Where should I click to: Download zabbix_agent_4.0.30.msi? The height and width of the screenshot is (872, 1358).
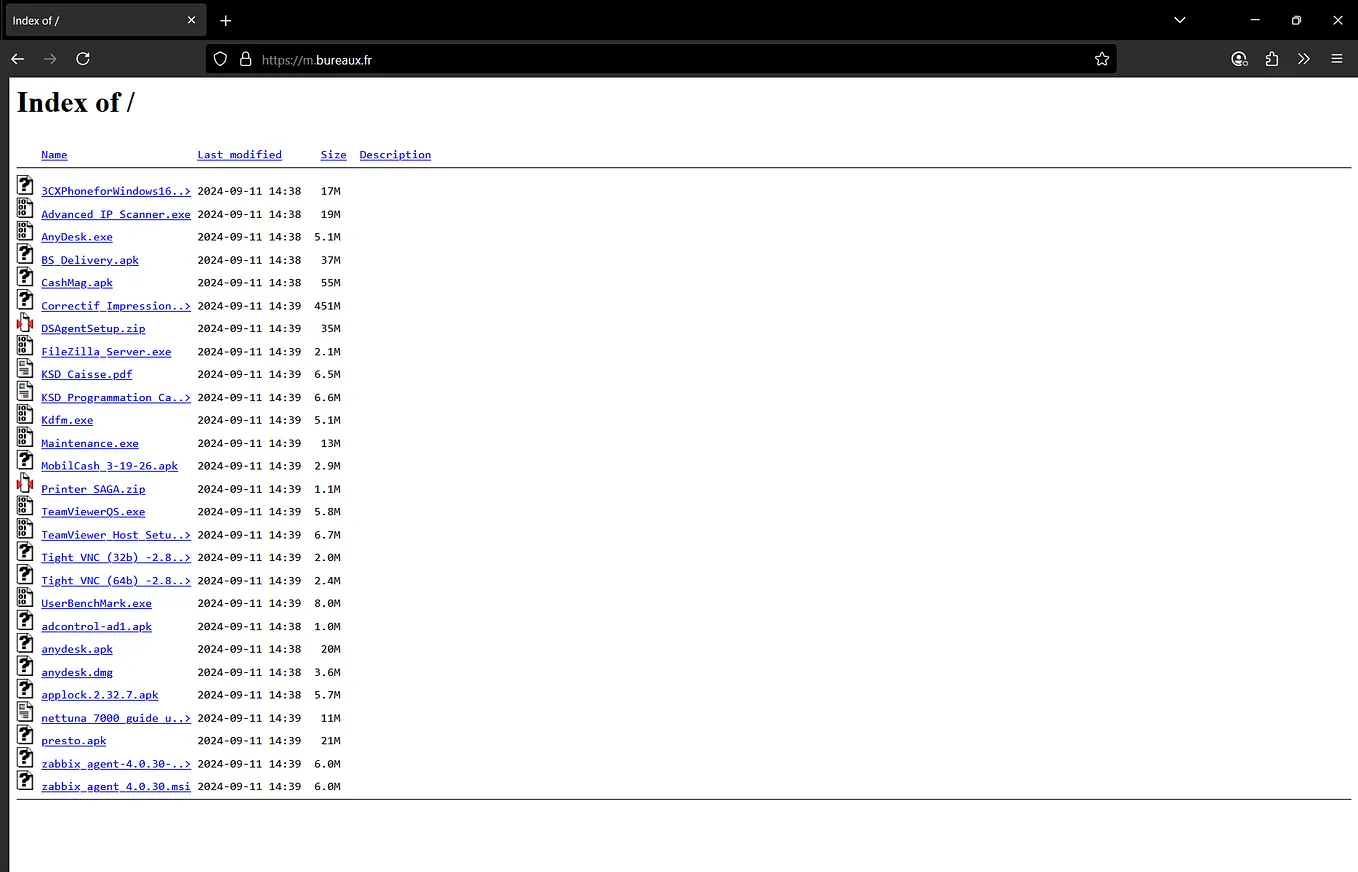pyautogui.click(x=116, y=787)
